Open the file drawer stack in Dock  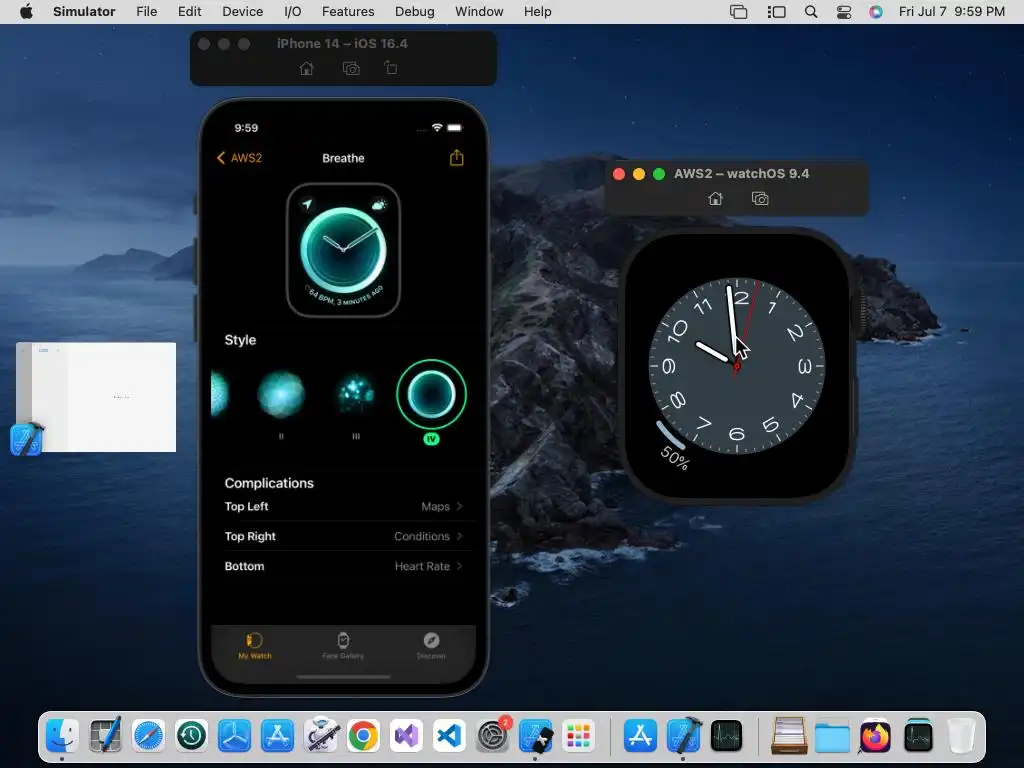click(790, 737)
